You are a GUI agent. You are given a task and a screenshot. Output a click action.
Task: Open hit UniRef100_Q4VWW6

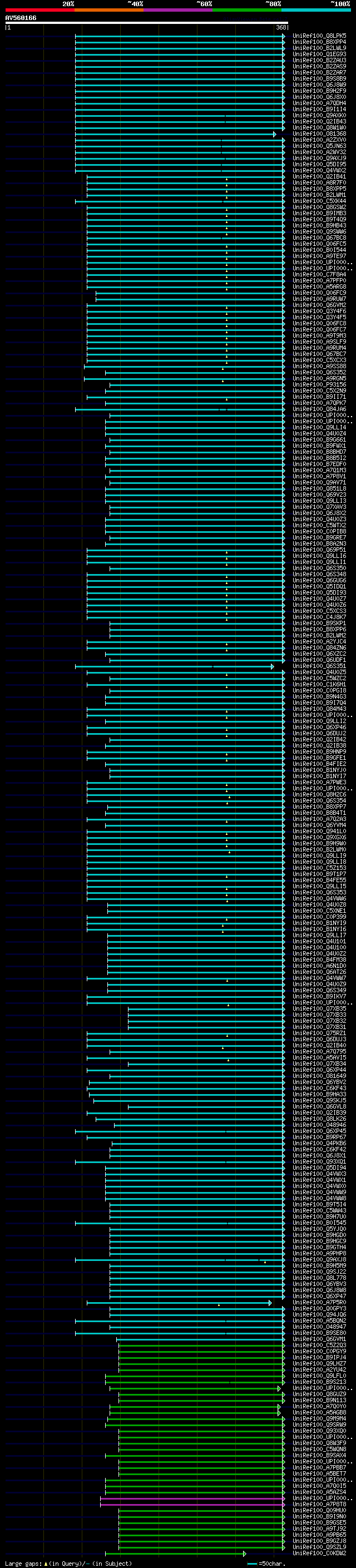coord(319,899)
